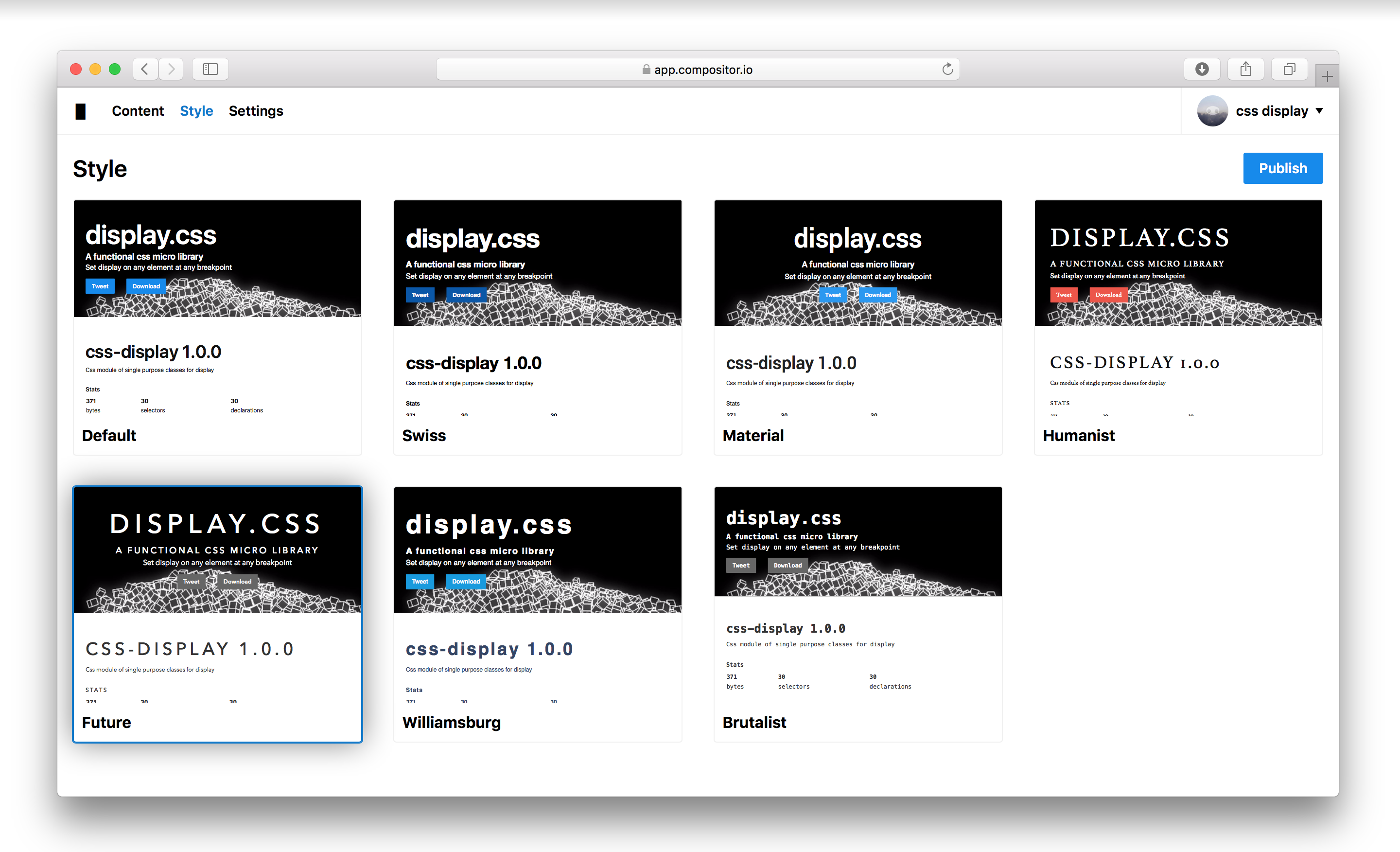Screen dimensions: 1400x852
Task: Reload page using refresh icon
Action: pyautogui.click(x=947, y=70)
